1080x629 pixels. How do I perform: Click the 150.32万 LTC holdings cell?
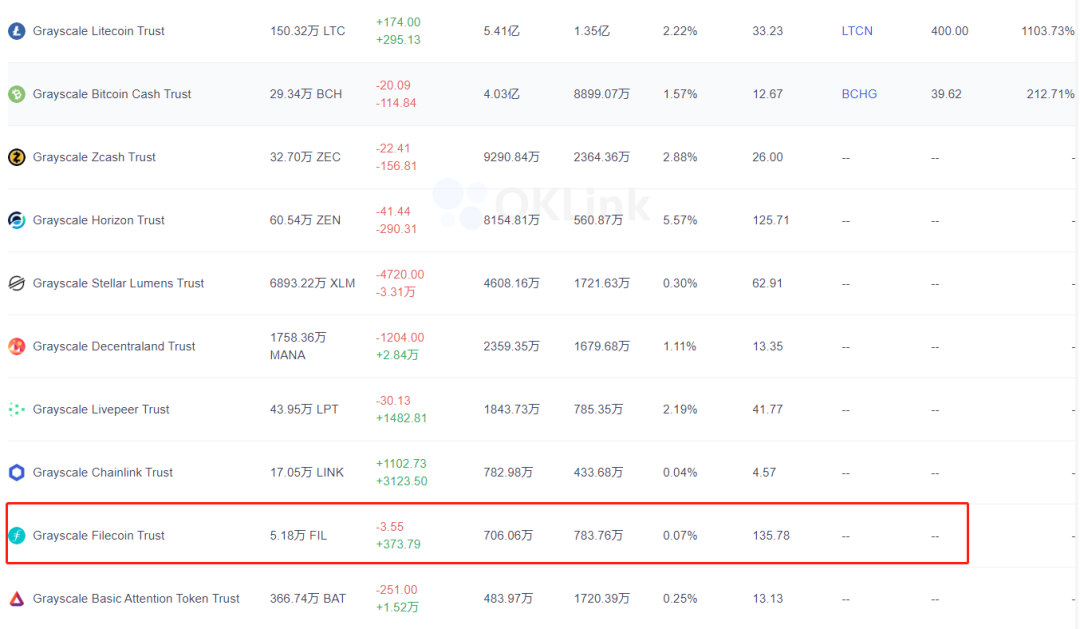[x=307, y=31]
